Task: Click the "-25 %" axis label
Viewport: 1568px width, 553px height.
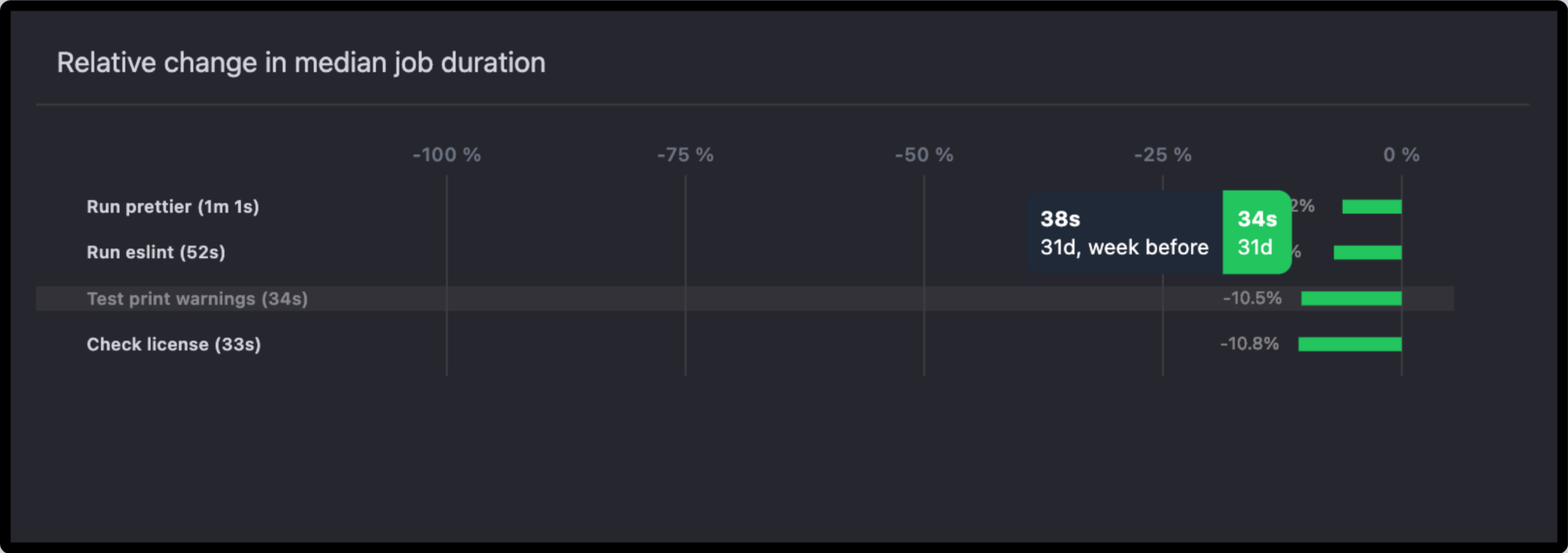Action: tap(1162, 155)
